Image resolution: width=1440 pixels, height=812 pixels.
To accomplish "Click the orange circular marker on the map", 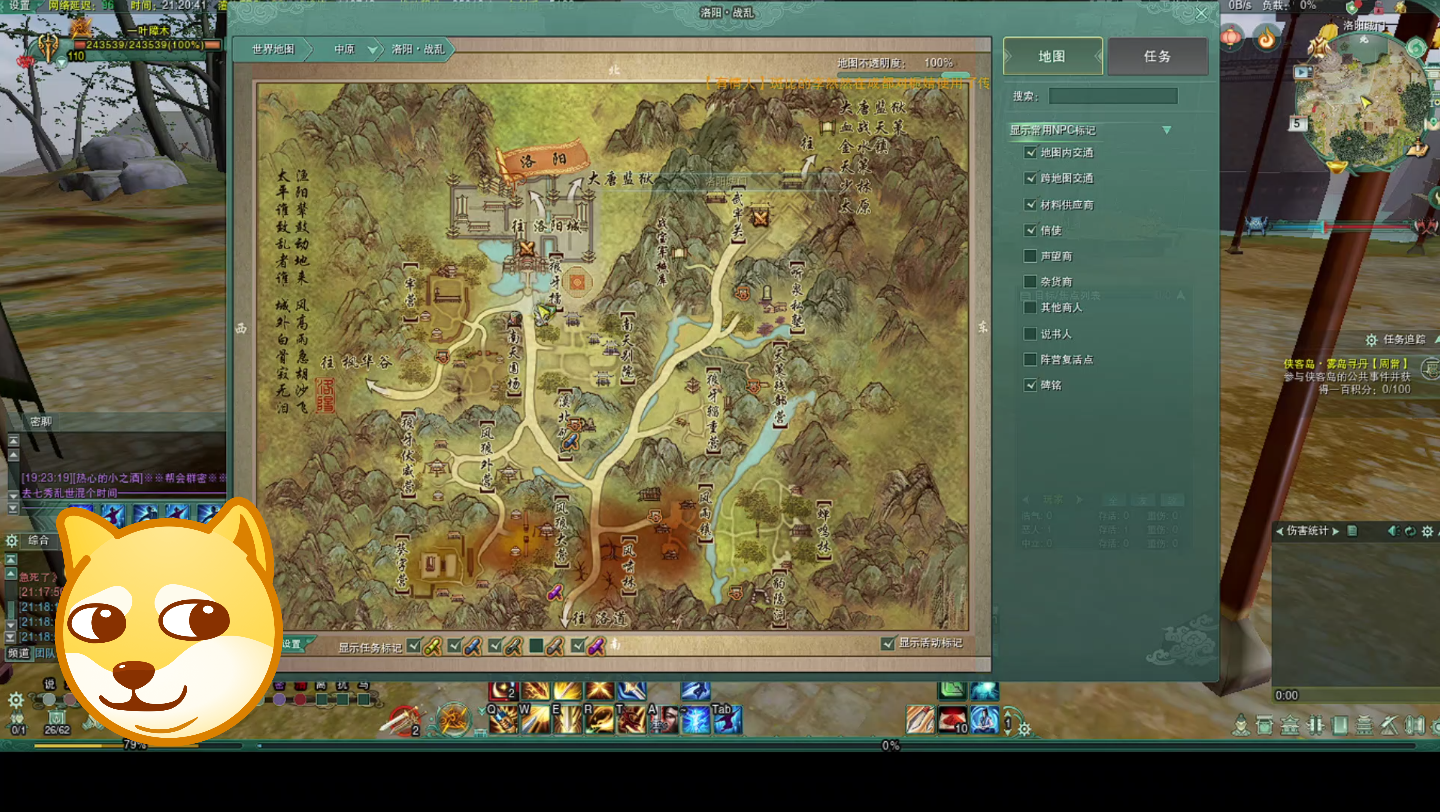I will pyautogui.click(x=575, y=283).
